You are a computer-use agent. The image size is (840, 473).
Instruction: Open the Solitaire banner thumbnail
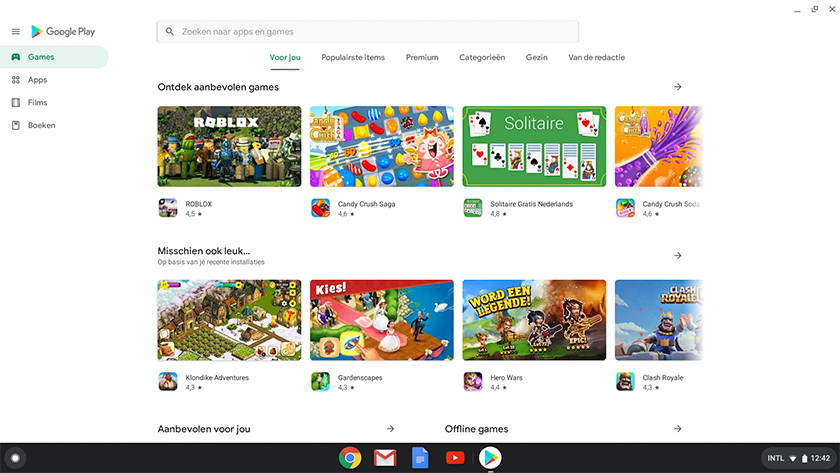point(534,147)
